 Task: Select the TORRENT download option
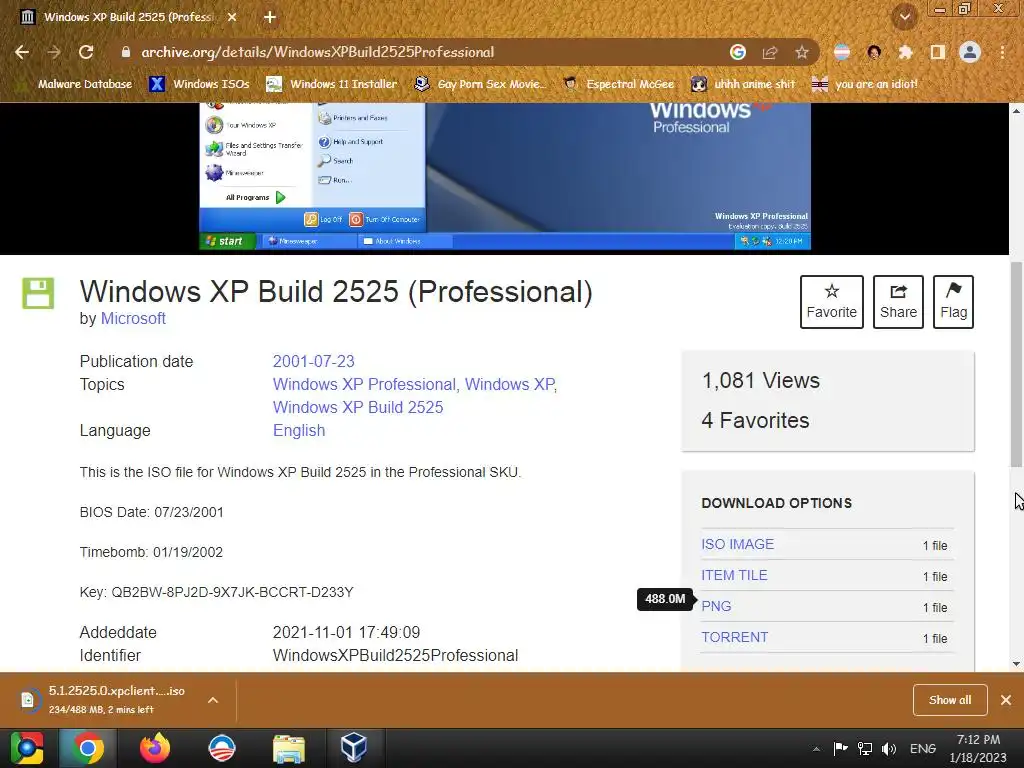click(x=735, y=637)
